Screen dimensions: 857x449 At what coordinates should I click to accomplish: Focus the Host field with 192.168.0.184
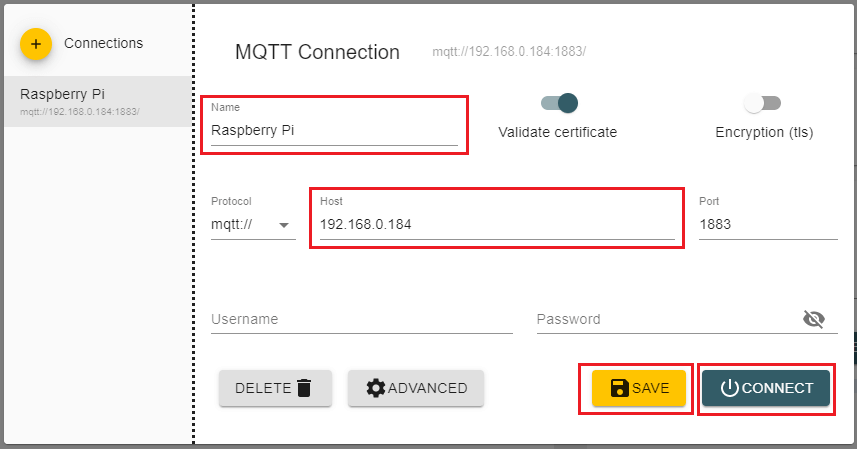[x=496, y=225]
